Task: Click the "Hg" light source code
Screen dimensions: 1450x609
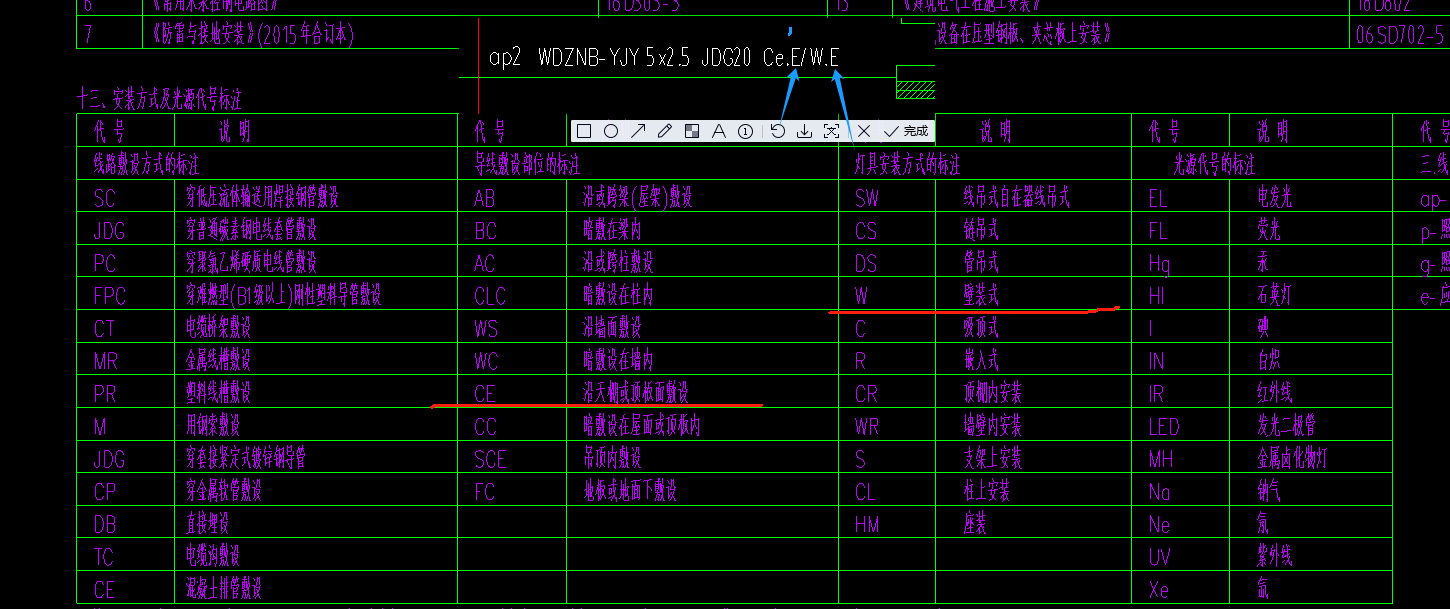Action: click(x=1159, y=263)
